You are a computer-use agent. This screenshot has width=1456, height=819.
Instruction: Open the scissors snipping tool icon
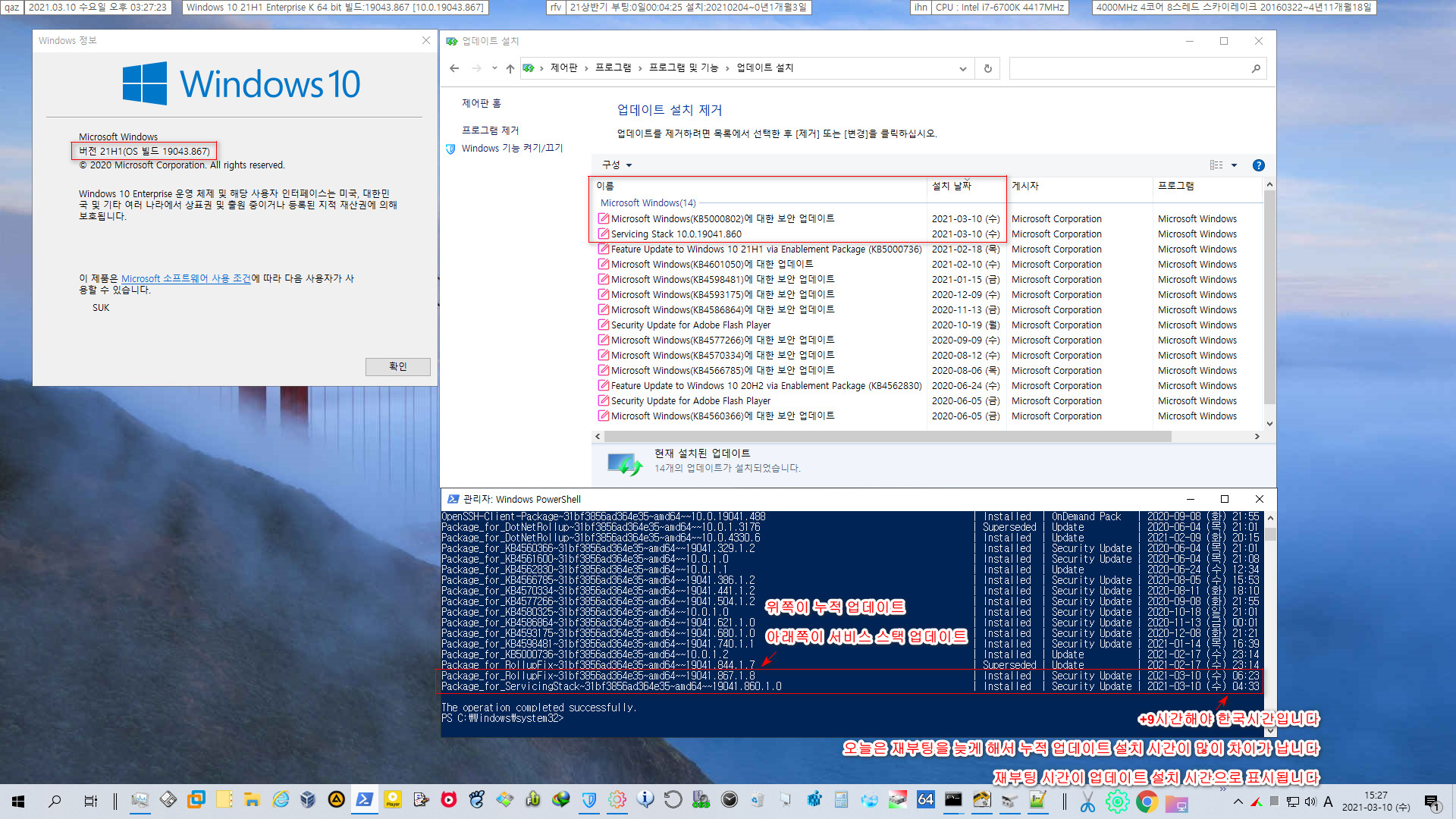point(1087,801)
